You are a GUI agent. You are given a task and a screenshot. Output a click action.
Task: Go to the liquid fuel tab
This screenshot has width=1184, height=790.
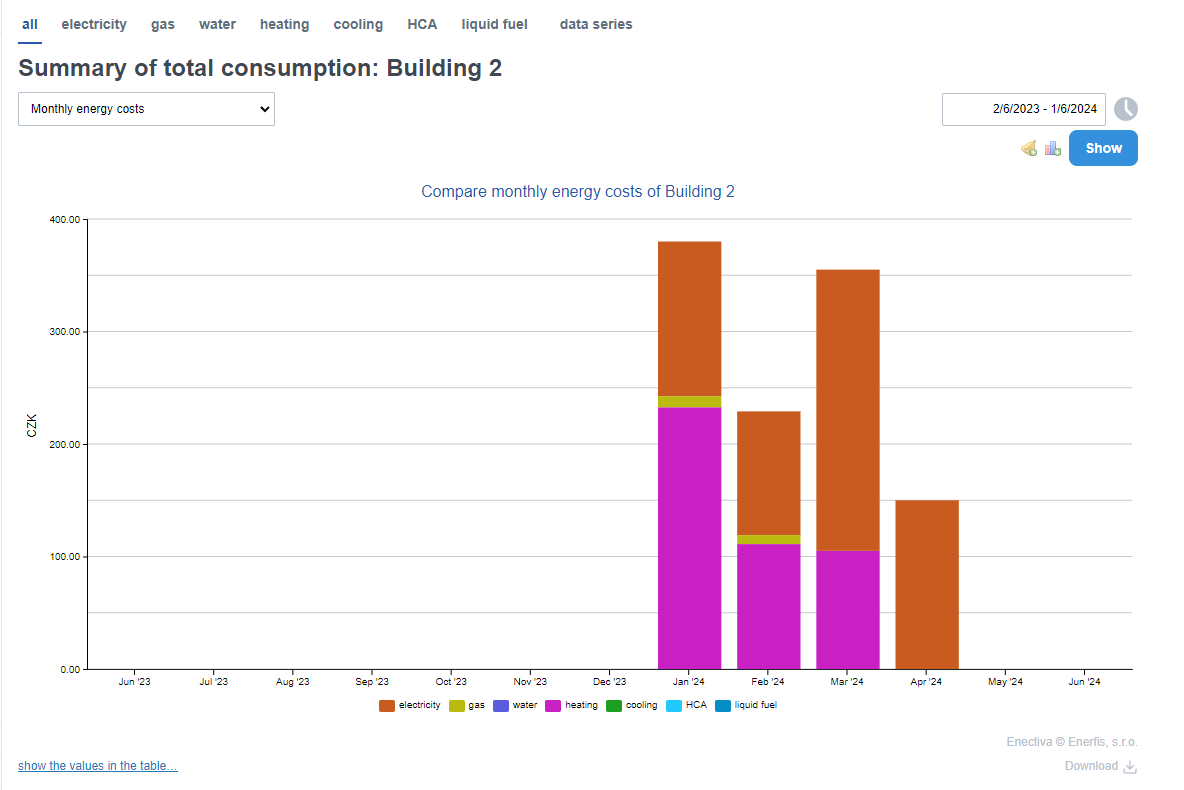(x=494, y=24)
